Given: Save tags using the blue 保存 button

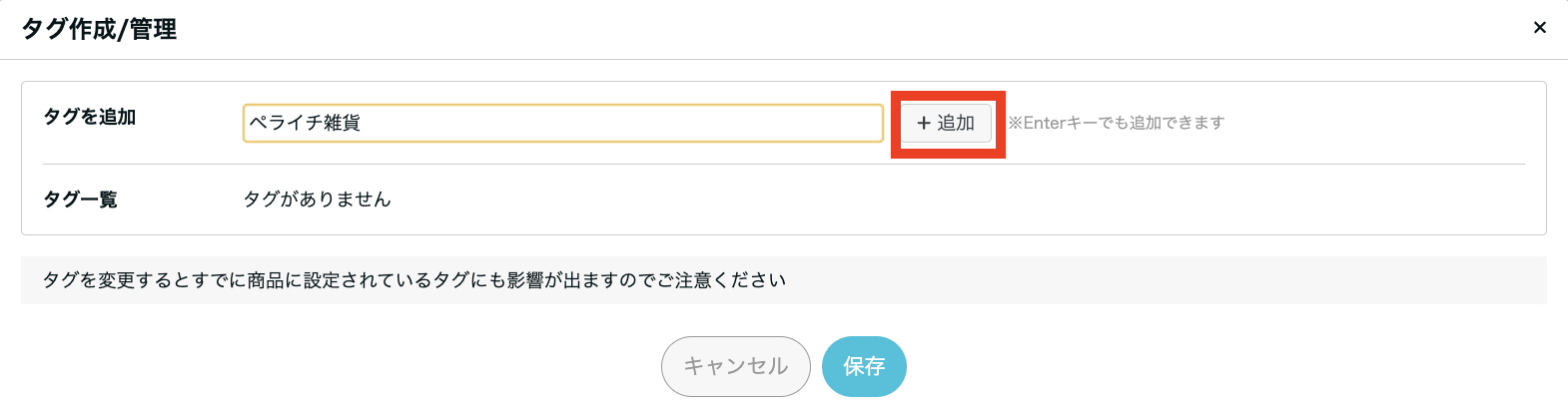Looking at the screenshot, I should click(864, 366).
